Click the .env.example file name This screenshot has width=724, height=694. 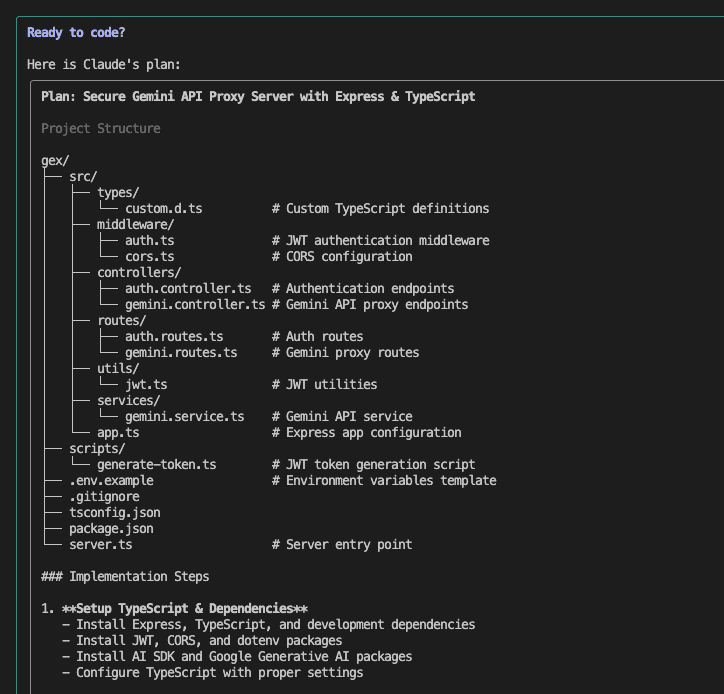(111, 481)
